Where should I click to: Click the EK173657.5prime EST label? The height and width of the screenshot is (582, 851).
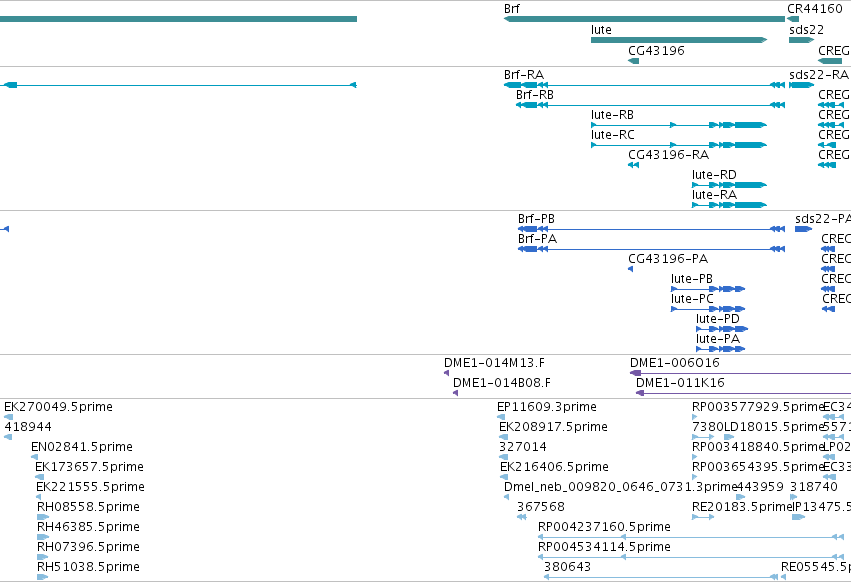coord(90,467)
